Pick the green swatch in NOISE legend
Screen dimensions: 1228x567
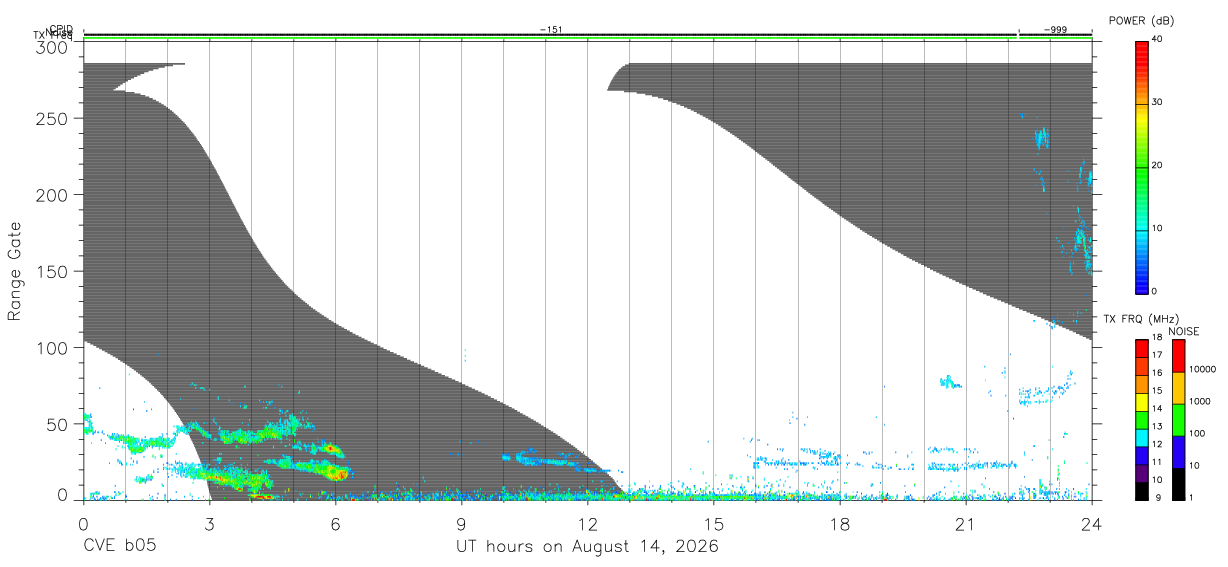[x=1178, y=420]
